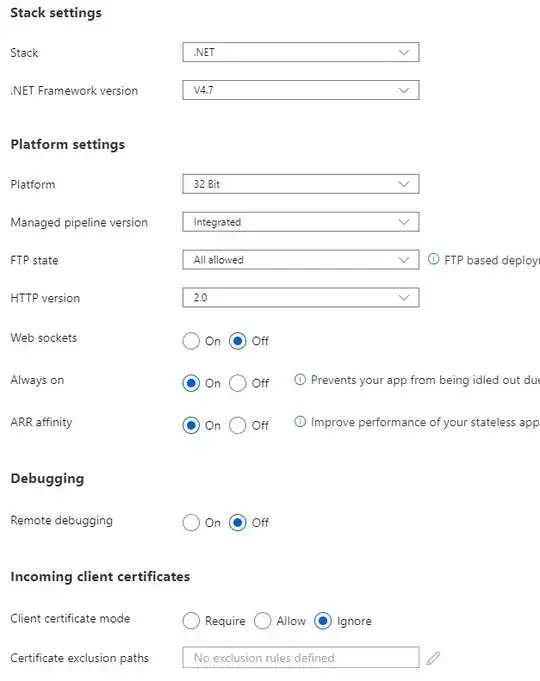Open FTP state All allowed dropdown
Image resolution: width=540 pixels, height=681 pixels.
pyautogui.click(x=301, y=260)
